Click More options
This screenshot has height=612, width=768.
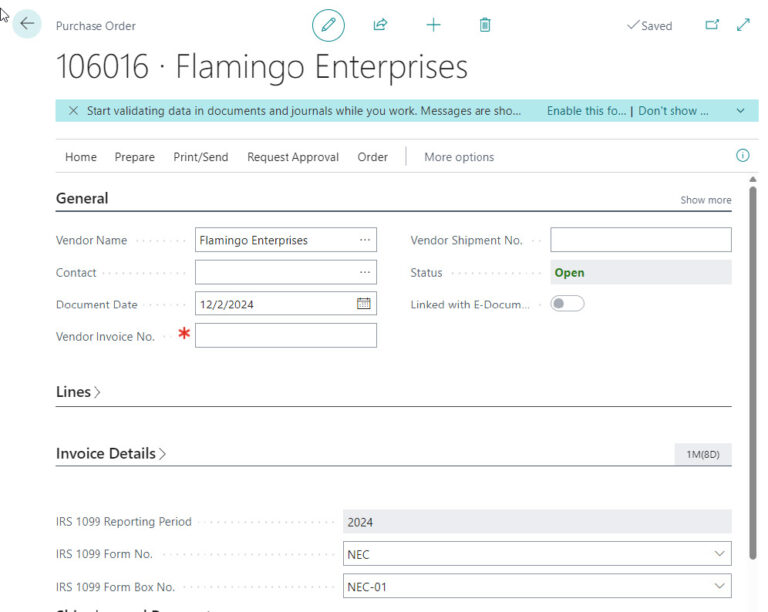[459, 157]
